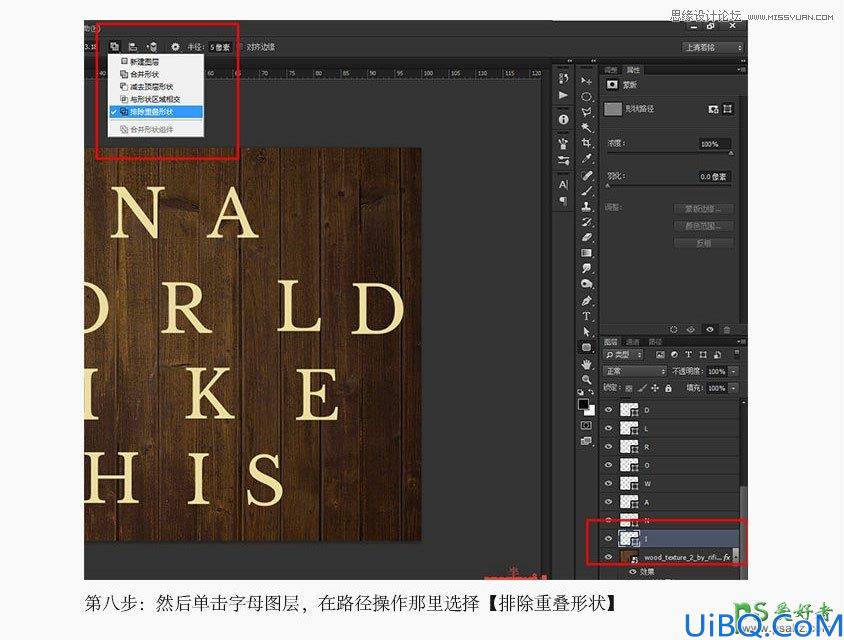844x640 pixels.
Task: Hide the W layer
Action: click(x=608, y=483)
